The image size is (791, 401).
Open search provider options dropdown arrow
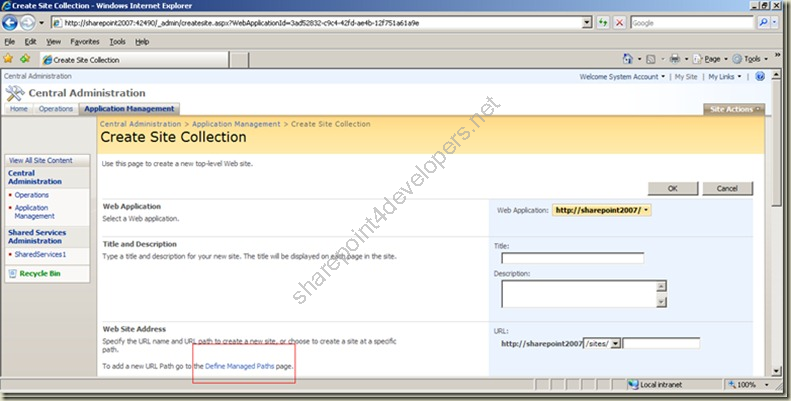(x=775, y=23)
